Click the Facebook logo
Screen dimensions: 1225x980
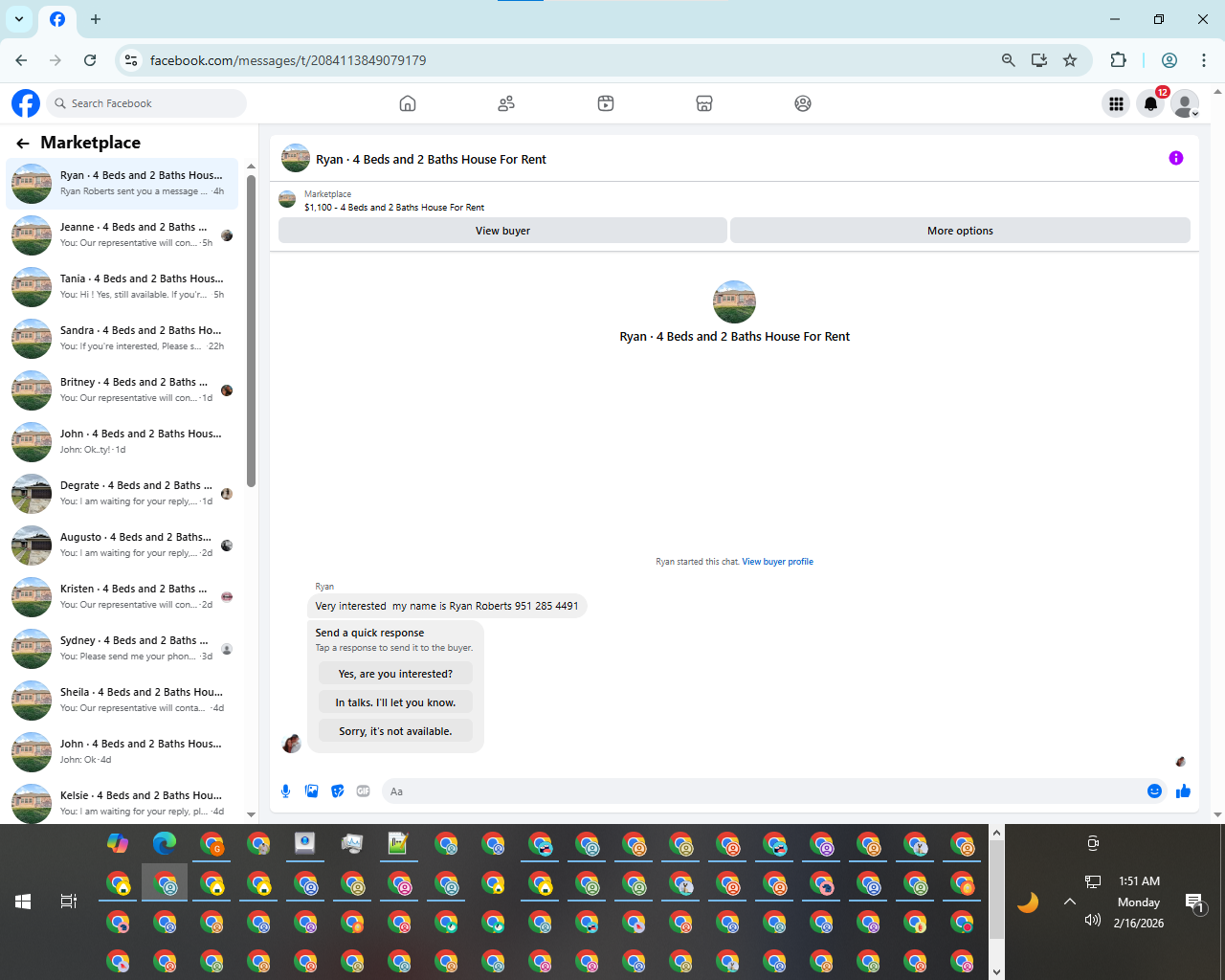pyautogui.click(x=26, y=103)
